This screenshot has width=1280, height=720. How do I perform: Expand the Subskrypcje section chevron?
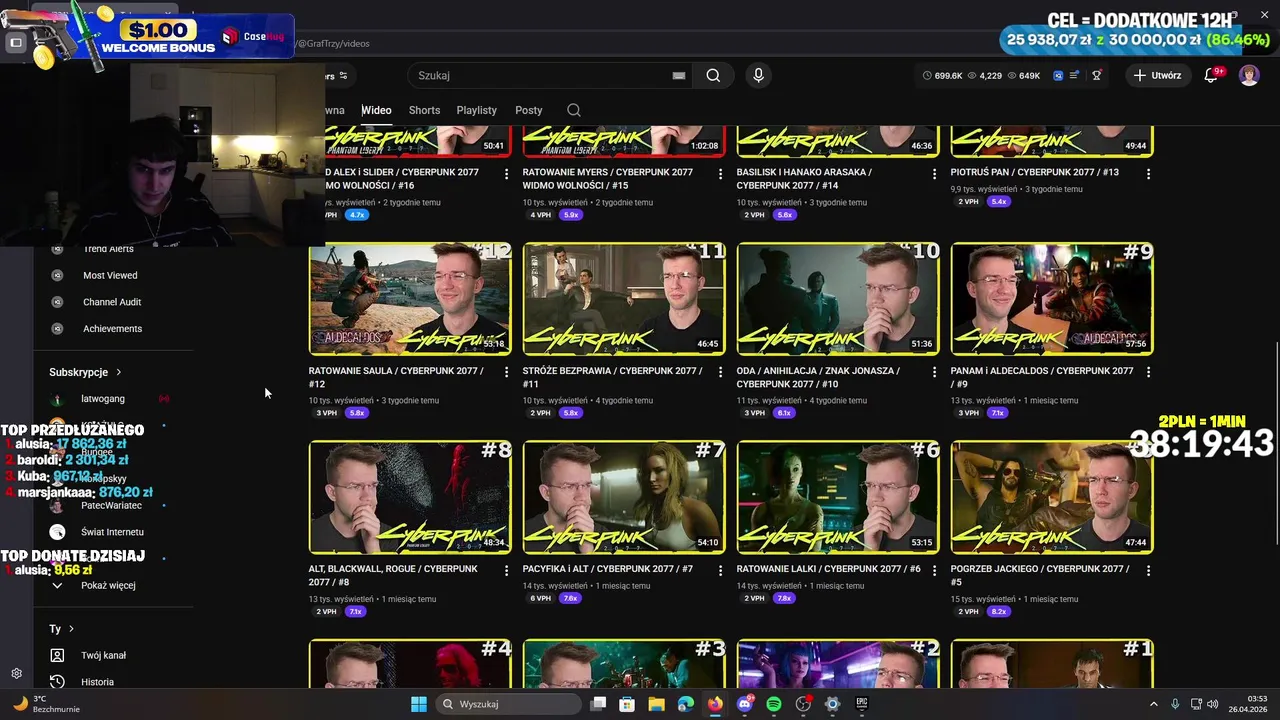pos(118,372)
